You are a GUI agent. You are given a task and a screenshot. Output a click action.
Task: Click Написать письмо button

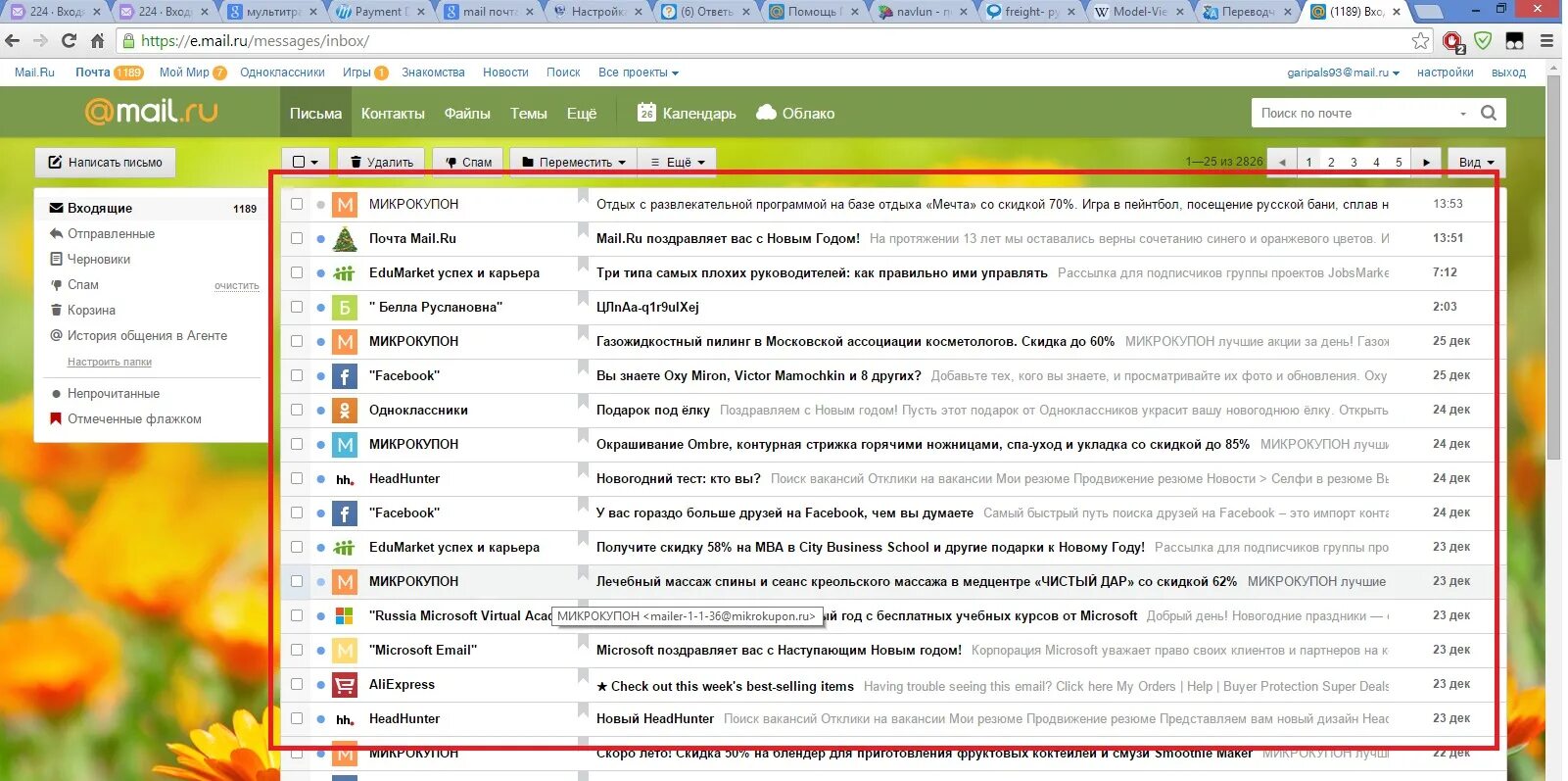pyautogui.click(x=106, y=162)
